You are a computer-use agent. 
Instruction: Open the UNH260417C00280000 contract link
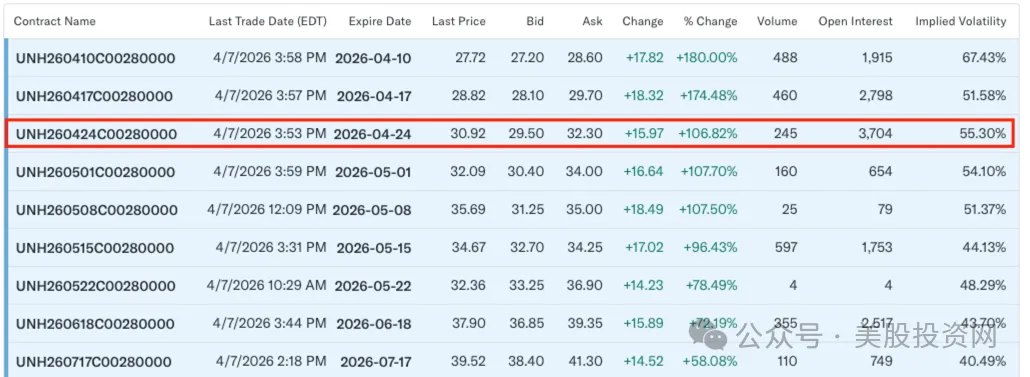[x=94, y=97]
